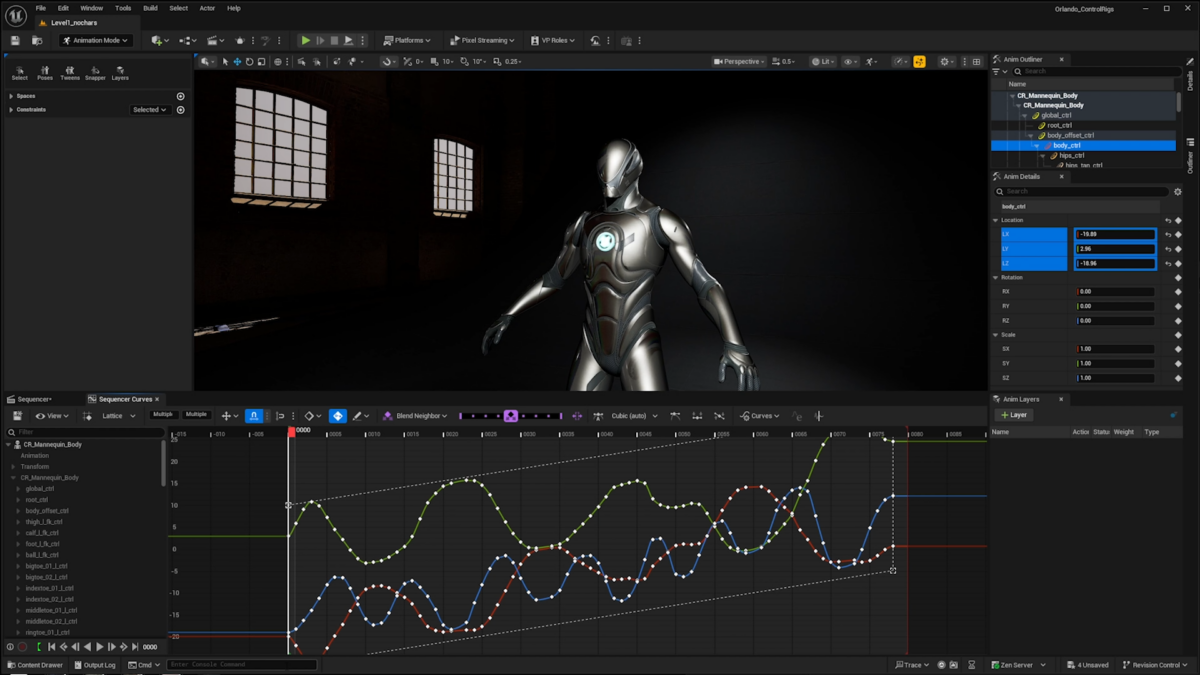Expand the Constraints section
Image resolution: width=1200 pixels, height=675 pixels.
(x=11, y=109)
